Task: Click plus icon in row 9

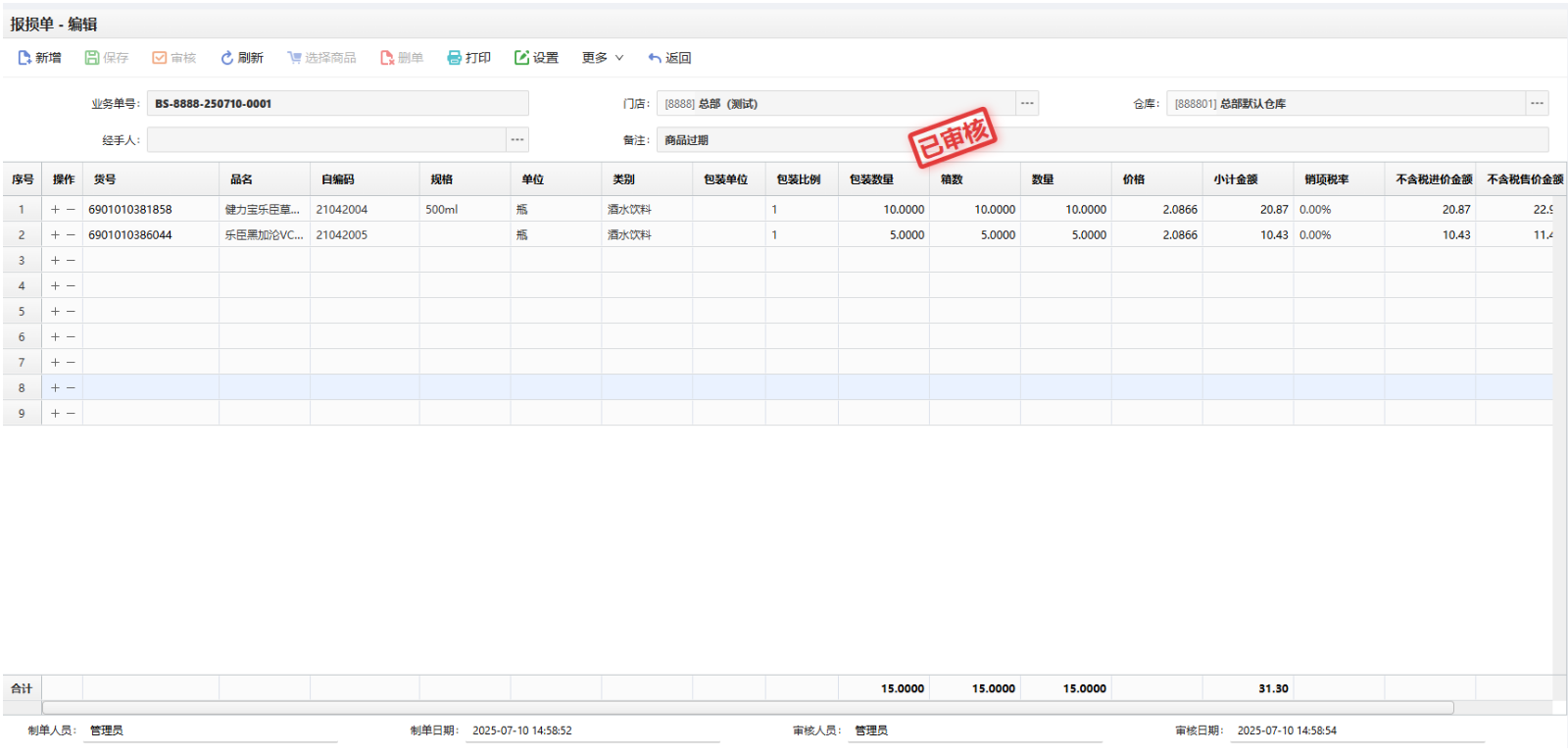Action: pos(55,414)
